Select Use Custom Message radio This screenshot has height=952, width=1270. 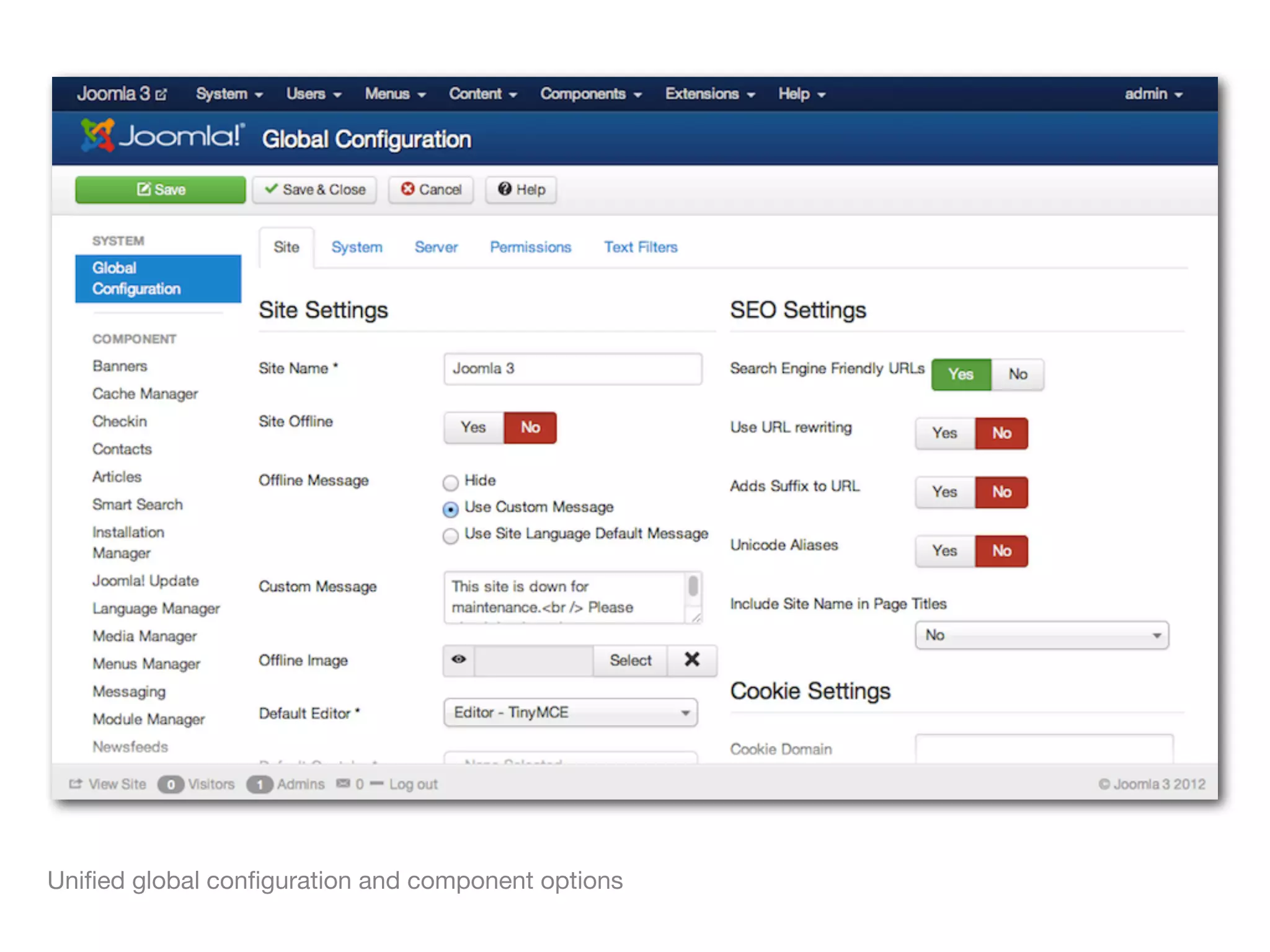pos(451,509)
